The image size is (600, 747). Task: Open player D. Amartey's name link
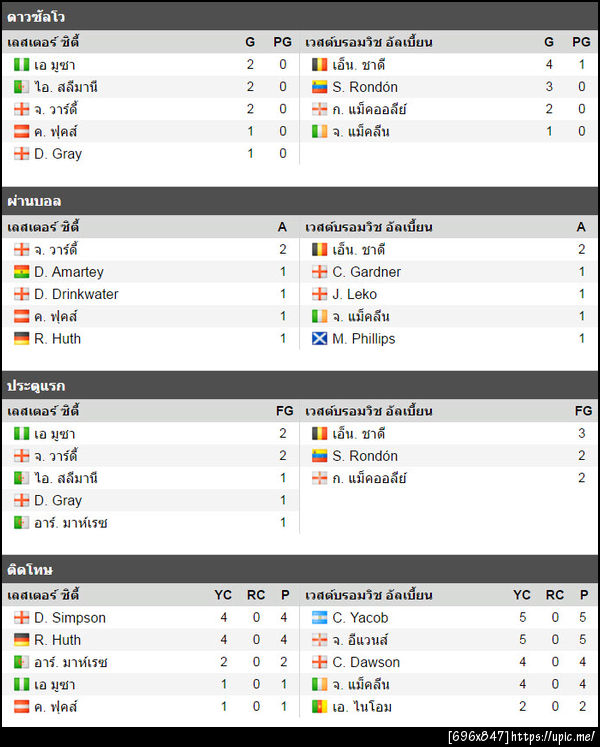tap(69, 272)
